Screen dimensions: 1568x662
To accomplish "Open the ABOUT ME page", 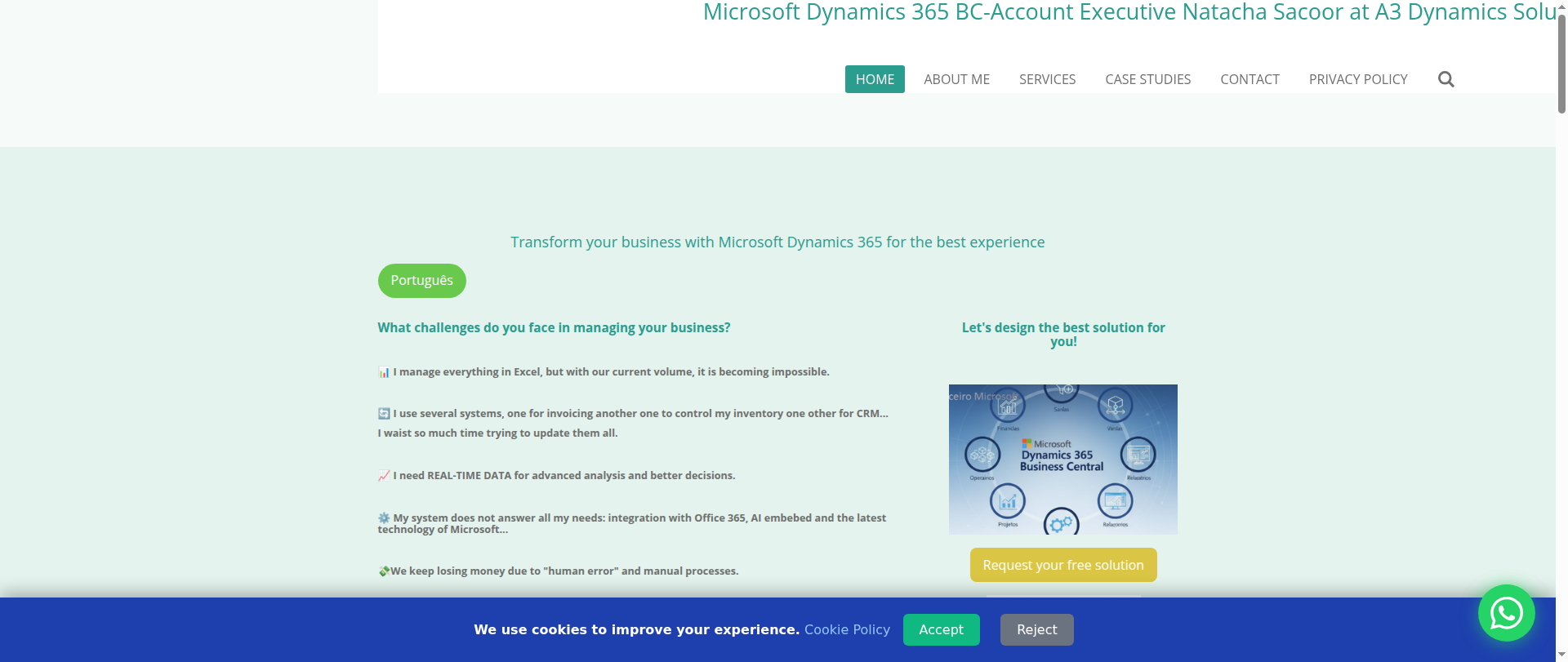I will pos(956,79).
